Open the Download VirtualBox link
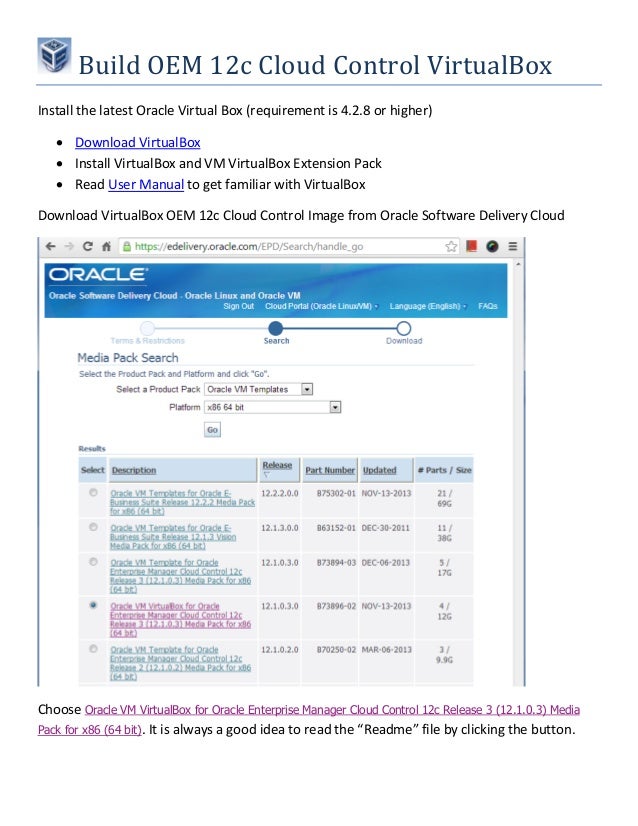638x826 pixels. click(x=138, y=142)
